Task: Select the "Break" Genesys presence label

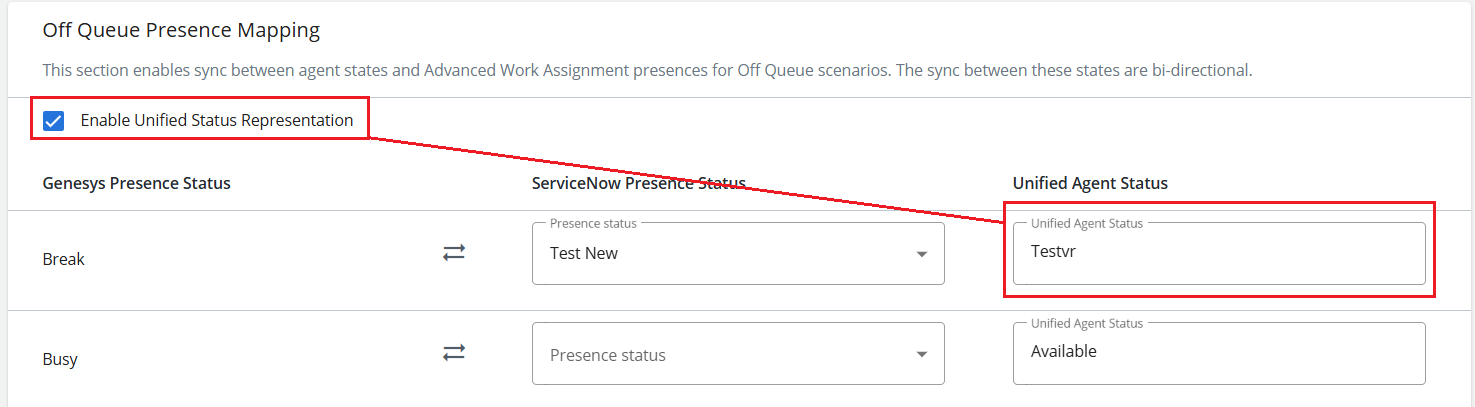Action: point(64,259)
